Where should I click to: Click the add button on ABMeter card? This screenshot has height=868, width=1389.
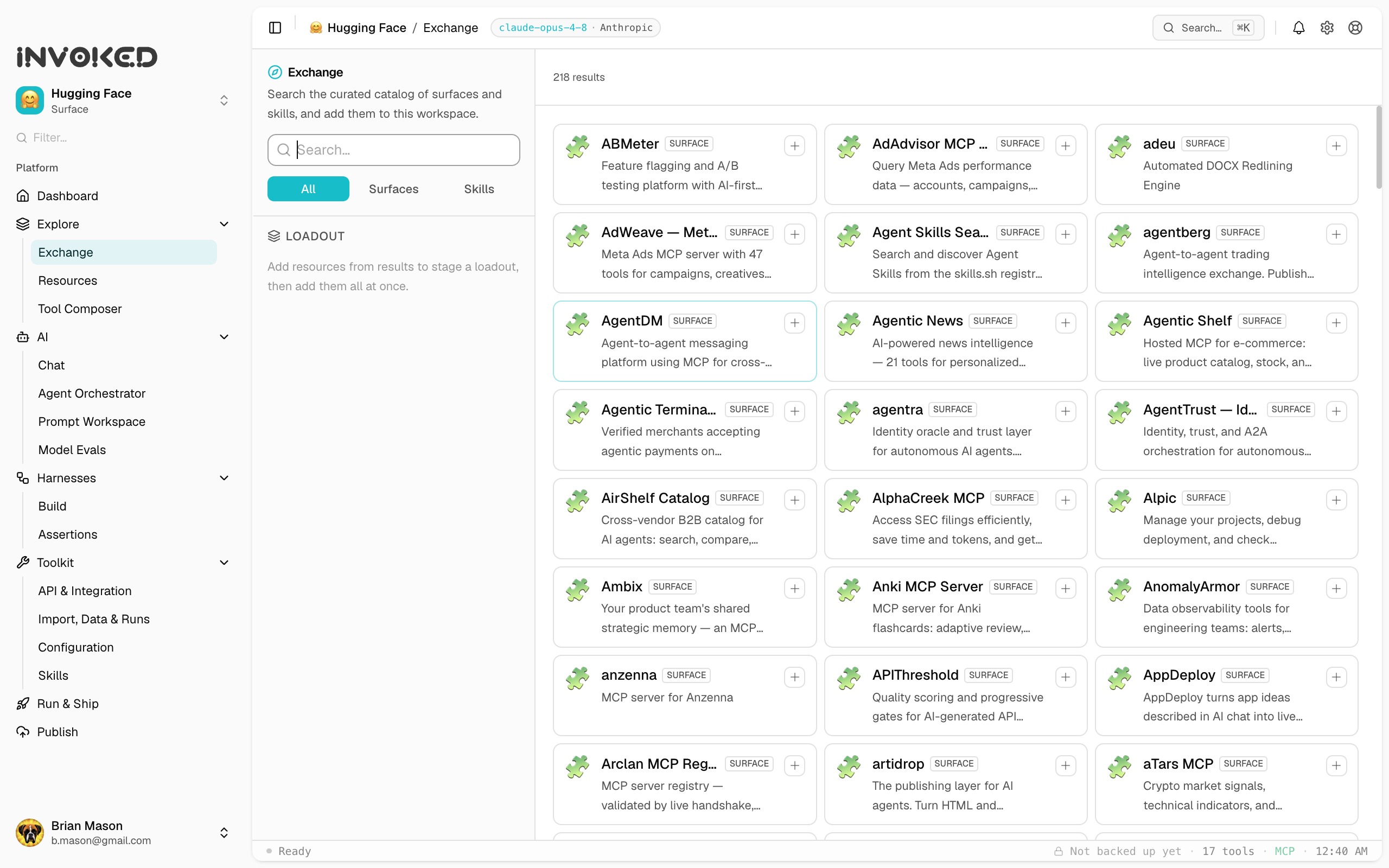coord(794,146)
